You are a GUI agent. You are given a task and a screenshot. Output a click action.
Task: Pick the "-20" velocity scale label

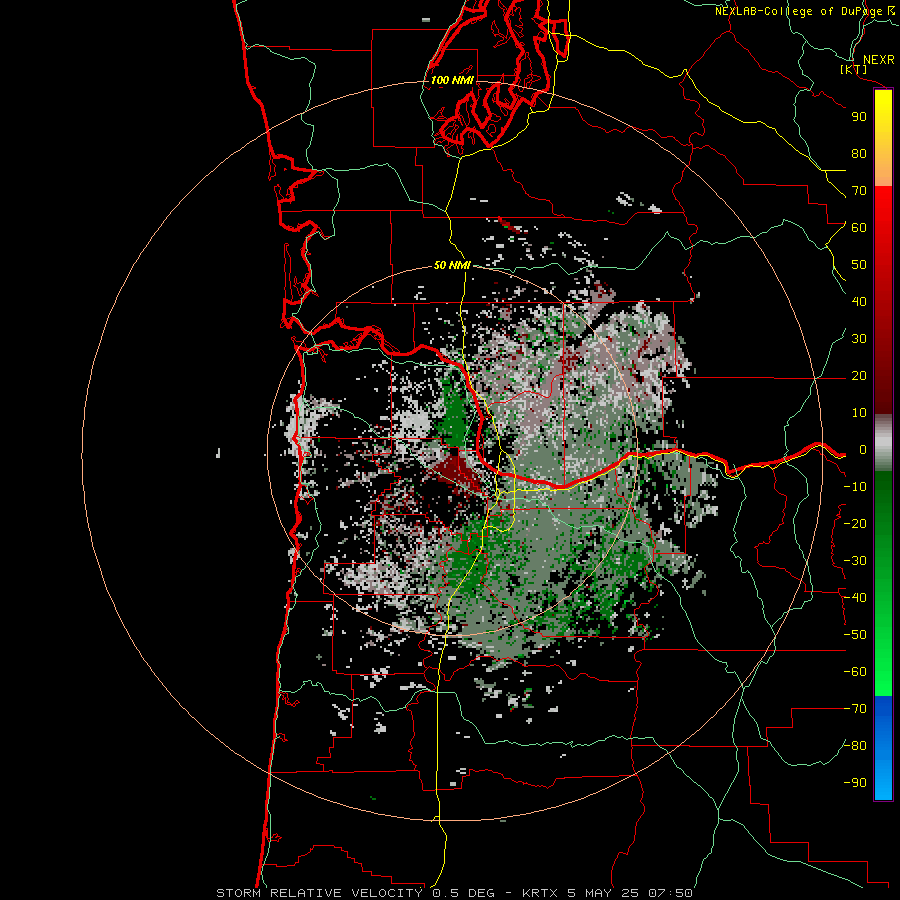(855, 524)
